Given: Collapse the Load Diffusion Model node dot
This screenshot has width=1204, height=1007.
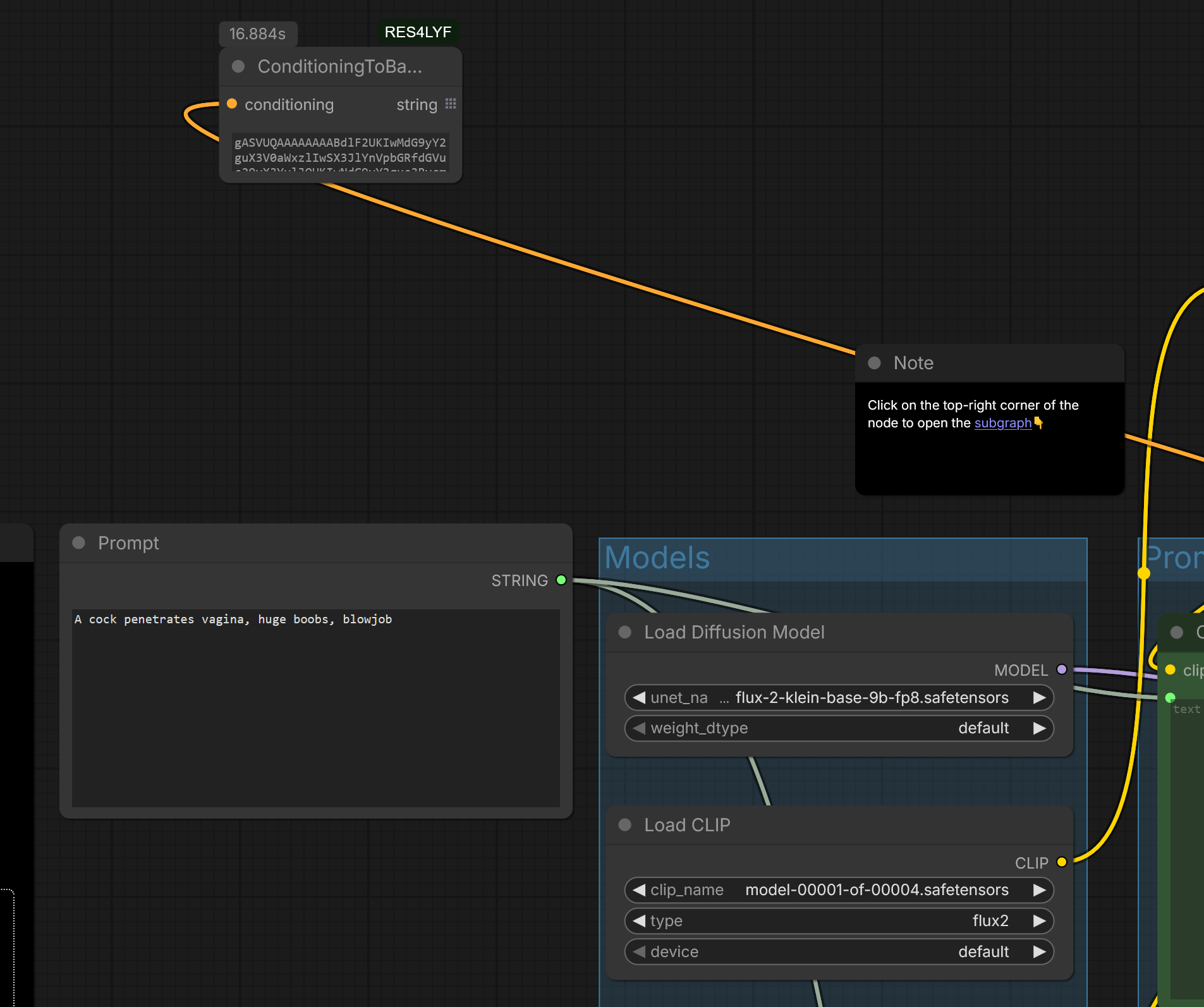Looking at the screenshot, I should (x=625, y=632).
